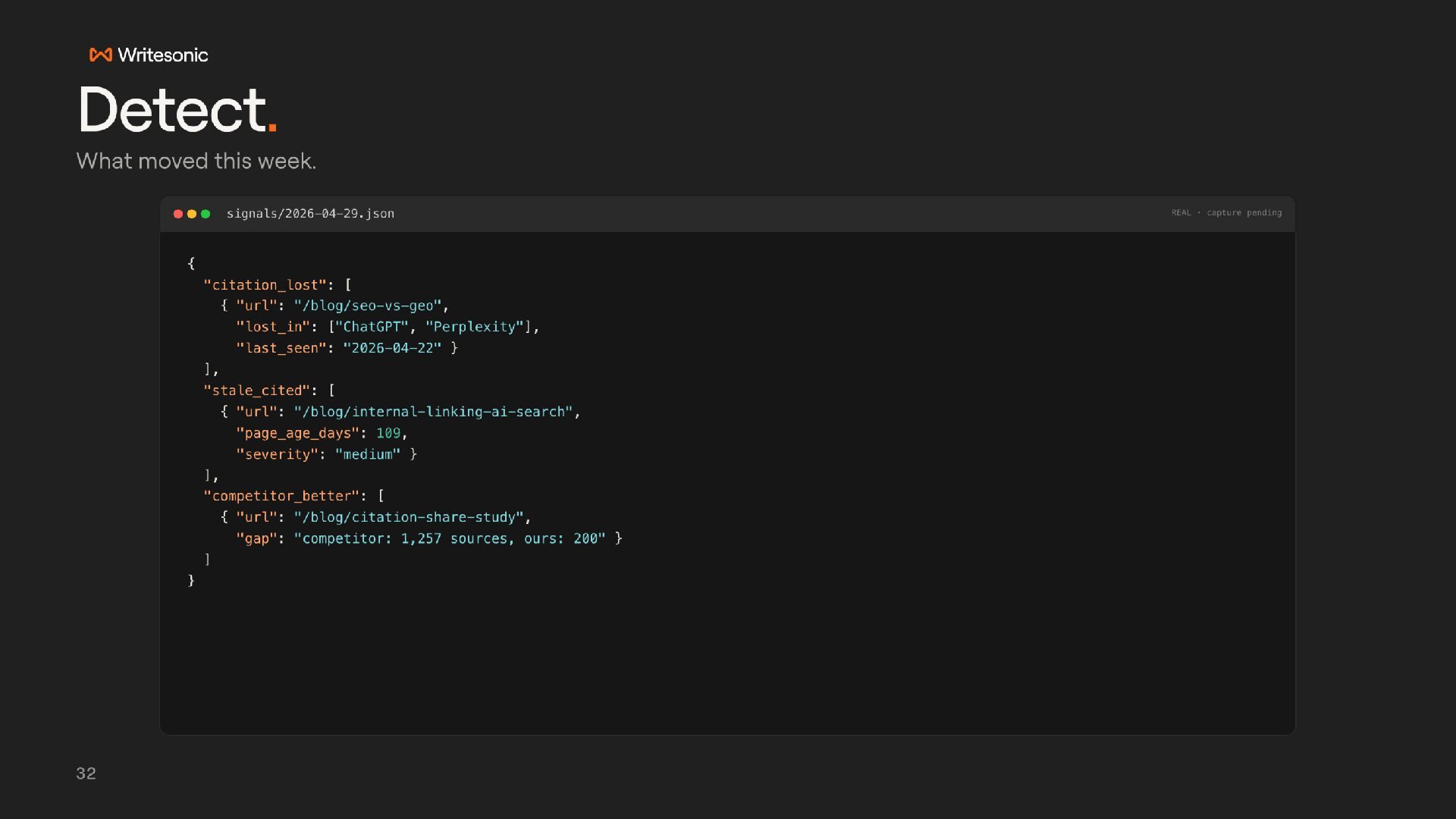Click the "REAL · capture pending" label

(1226, 213)
